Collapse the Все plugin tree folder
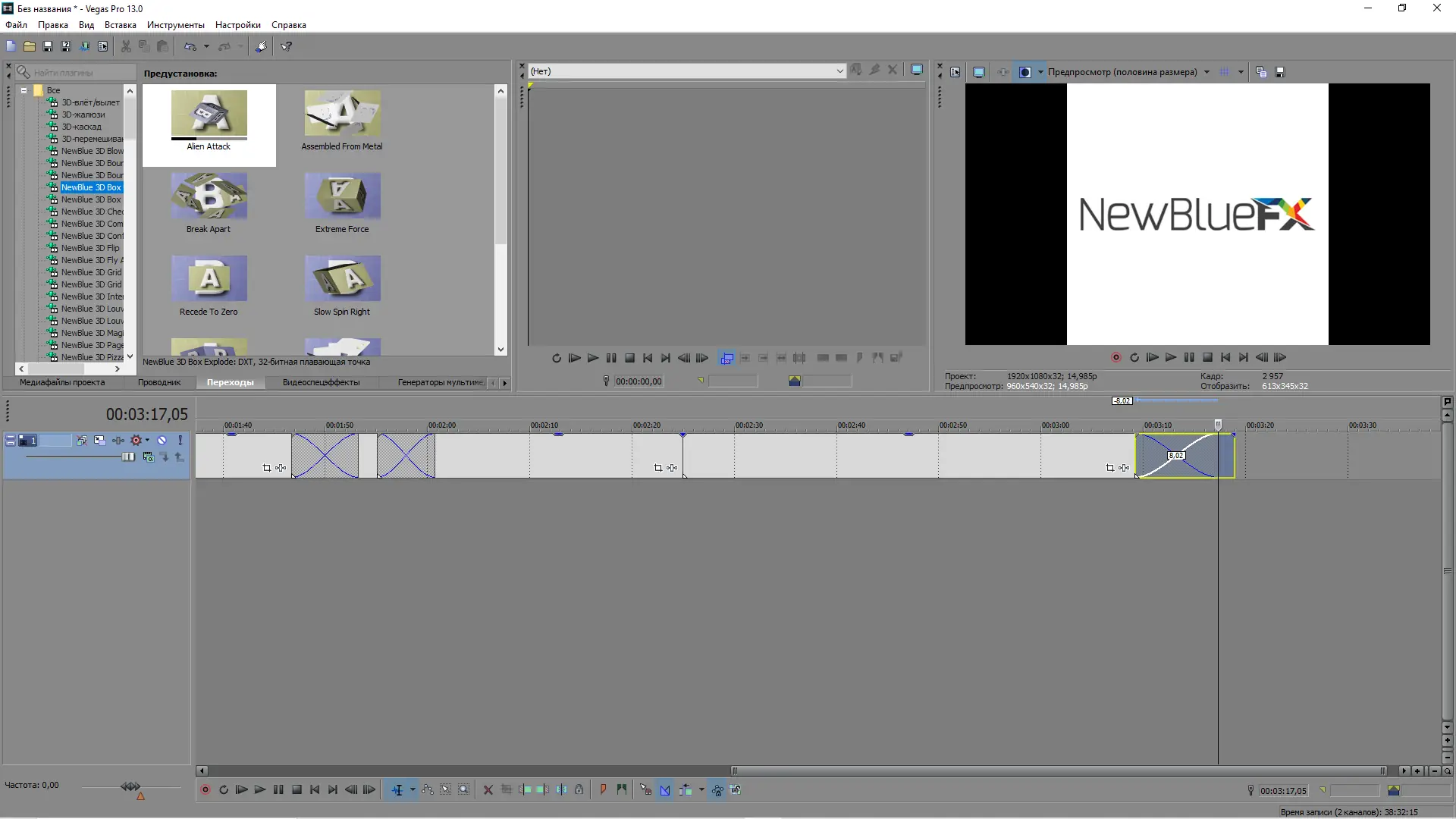This screenshot has height=819, width=1456. coord(24,90)
